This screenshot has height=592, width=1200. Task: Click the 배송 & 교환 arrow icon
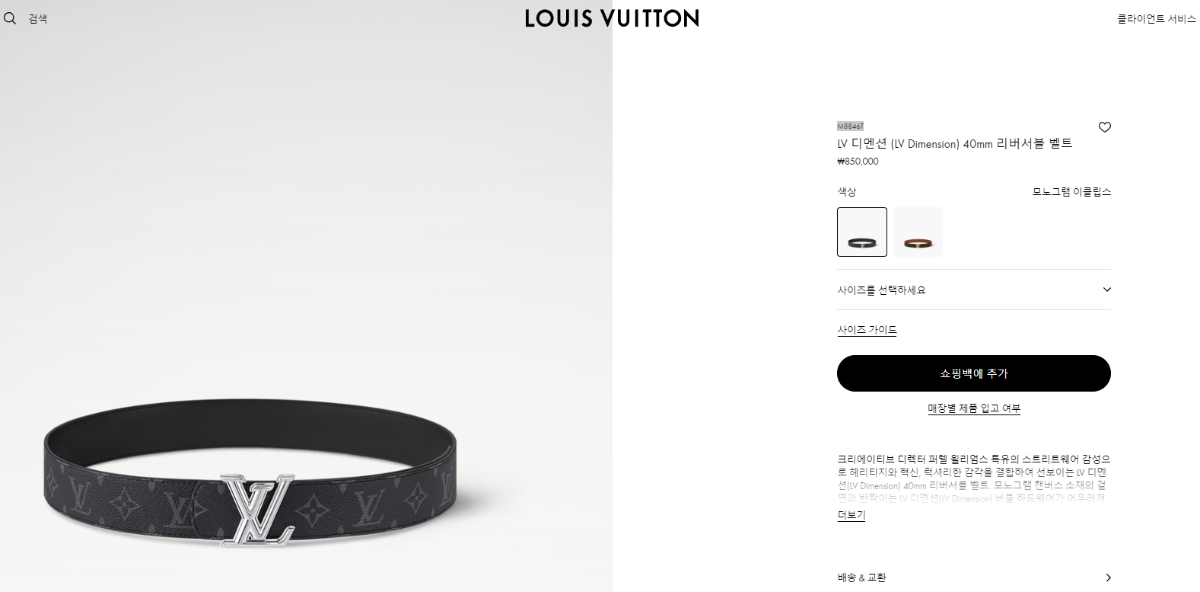[x=1107, y=577]
